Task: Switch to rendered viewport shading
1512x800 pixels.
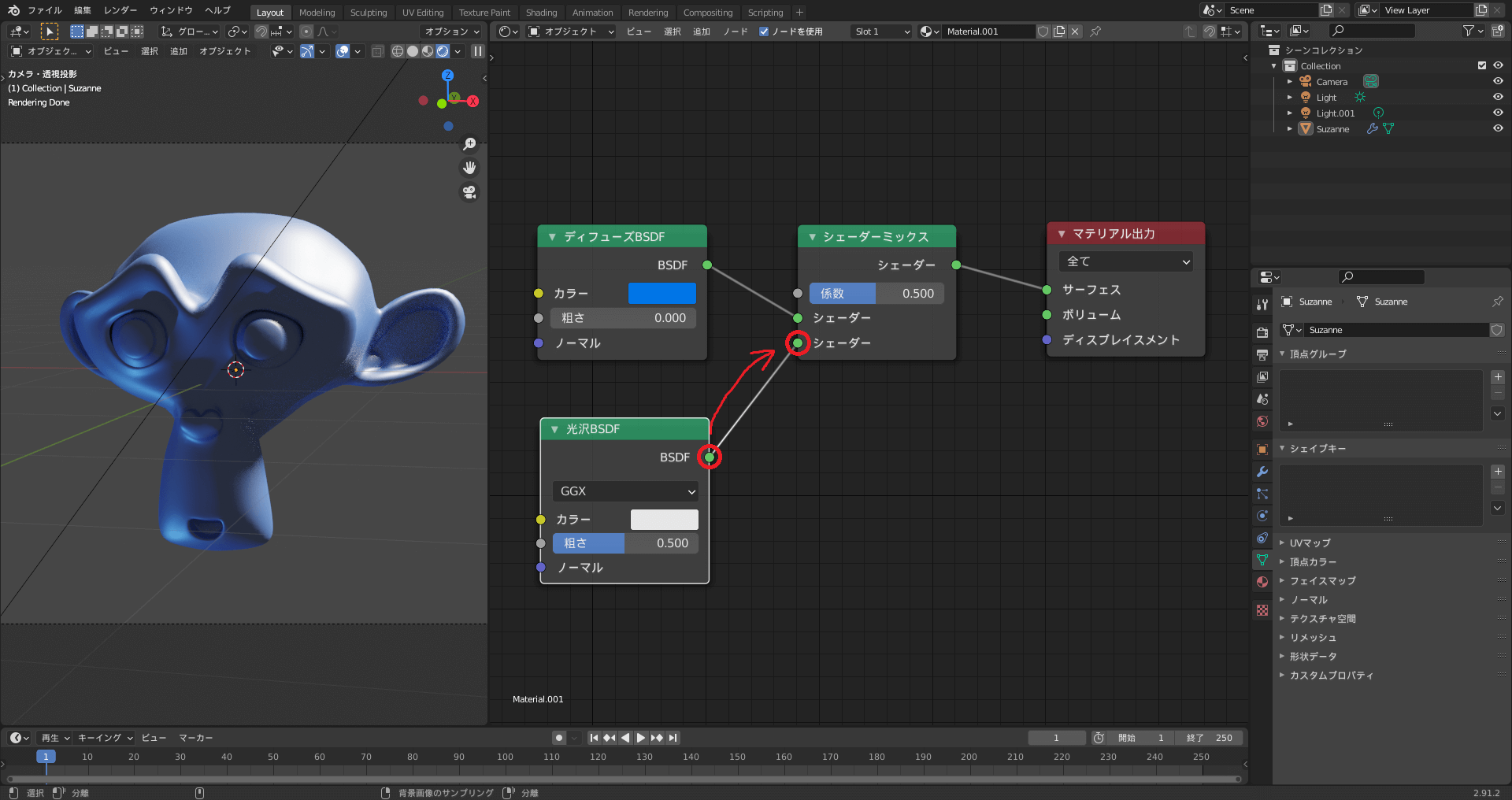Action: tap(443, 51)
